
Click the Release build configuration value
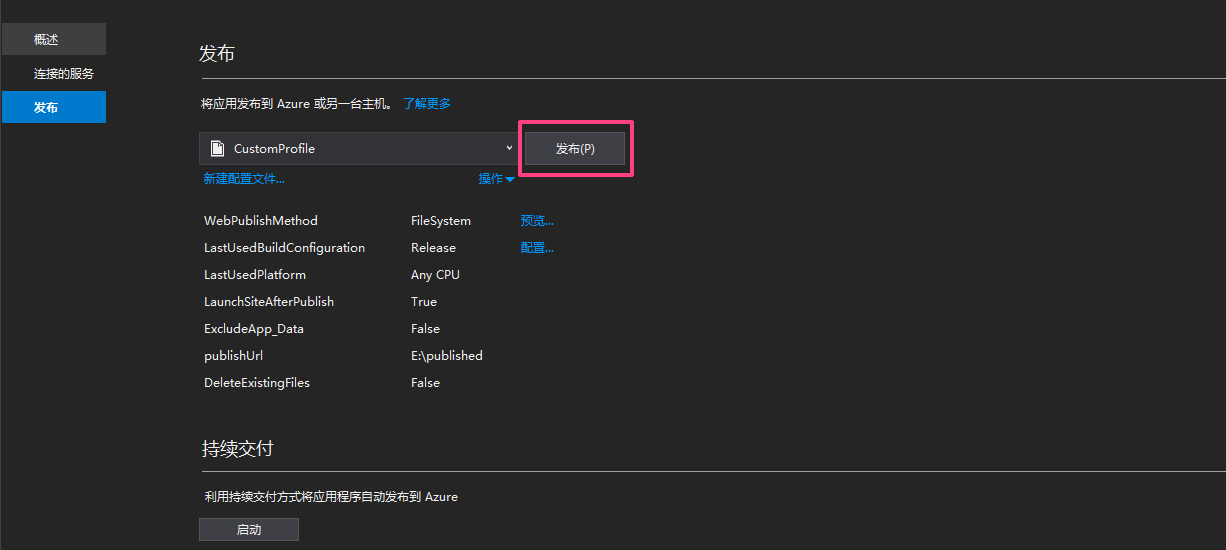point(433,248)
